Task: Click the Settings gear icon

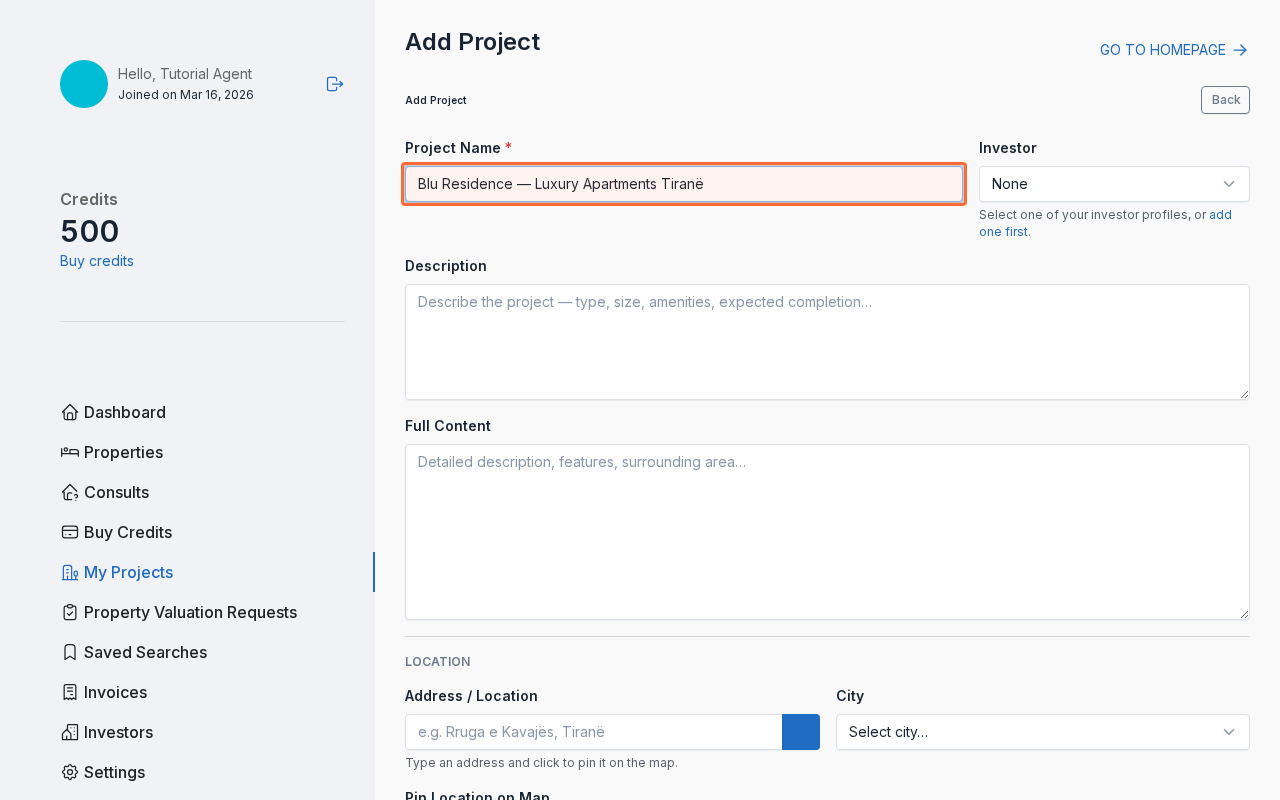Action: click(x=68, y=772)
